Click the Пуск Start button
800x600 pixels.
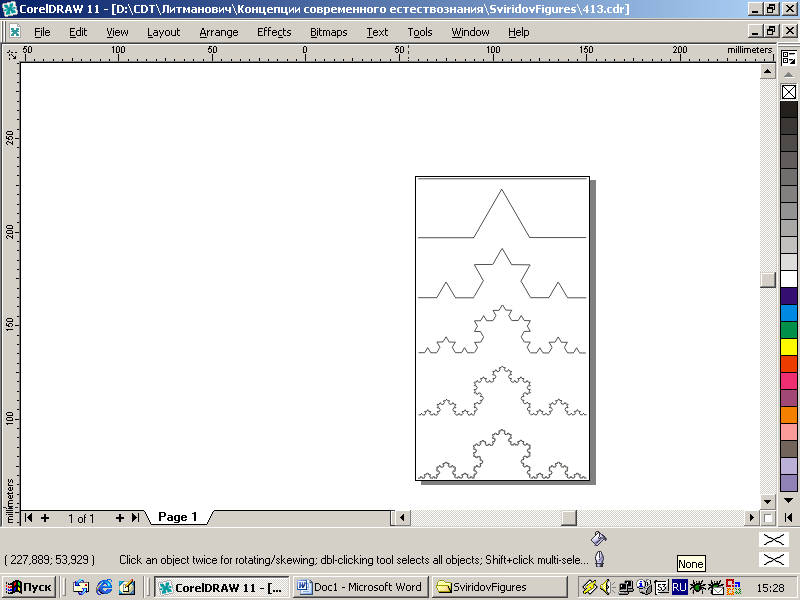[30, 587]
